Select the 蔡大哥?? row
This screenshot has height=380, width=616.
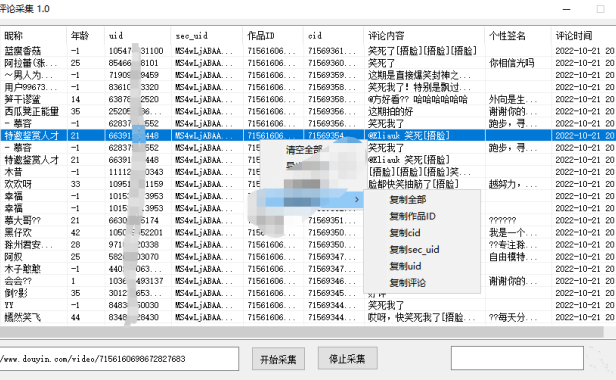pyautogui.click(x=308, y=220)
